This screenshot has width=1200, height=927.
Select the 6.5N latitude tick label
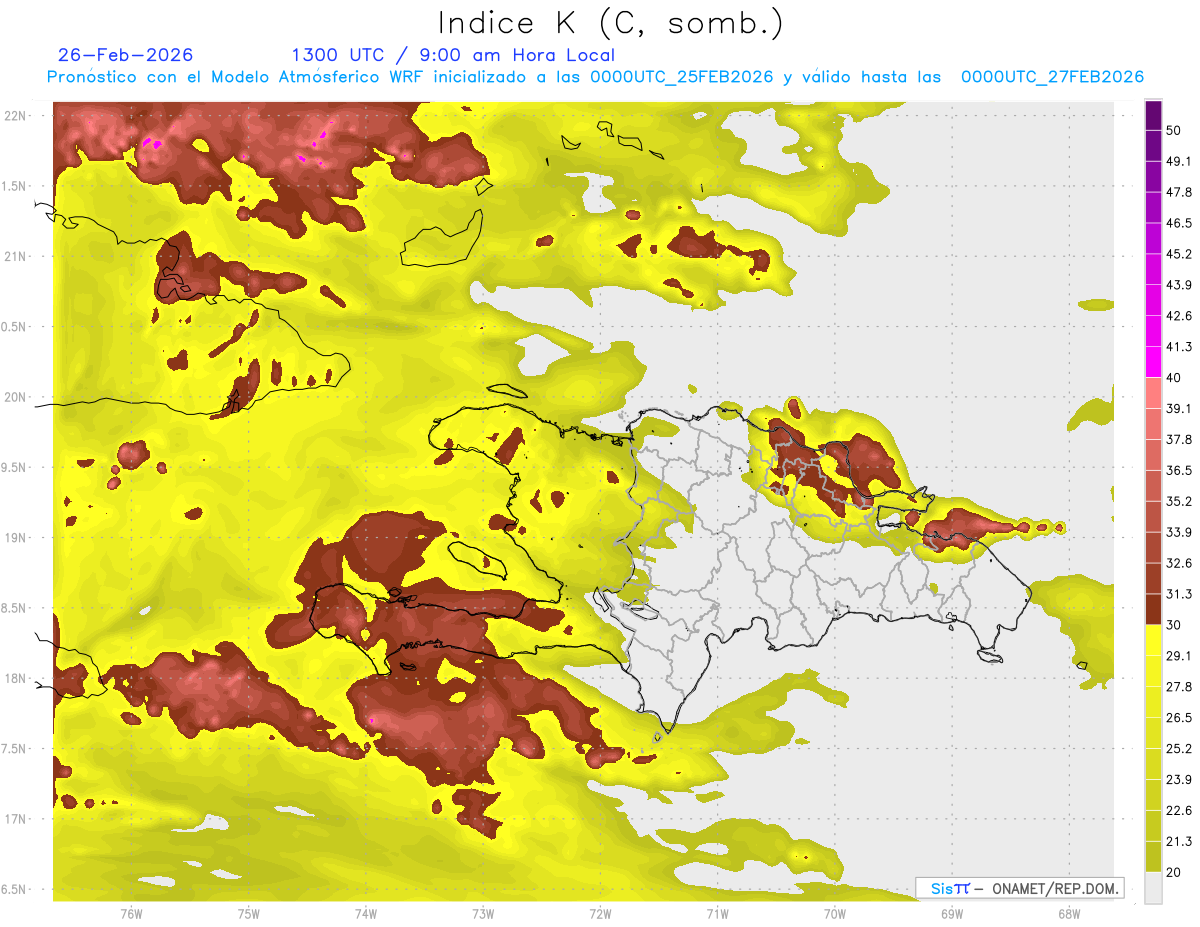(x=14, y=890)
